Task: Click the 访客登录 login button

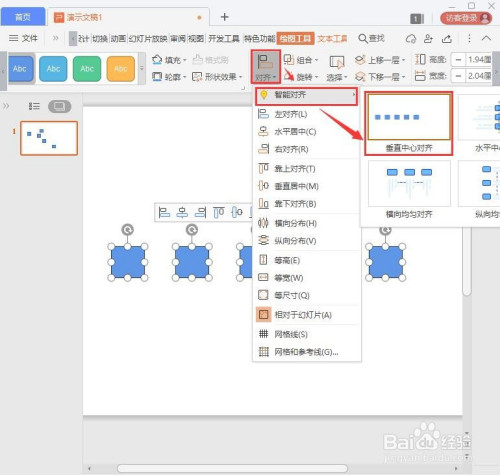Action: [466, 18]
